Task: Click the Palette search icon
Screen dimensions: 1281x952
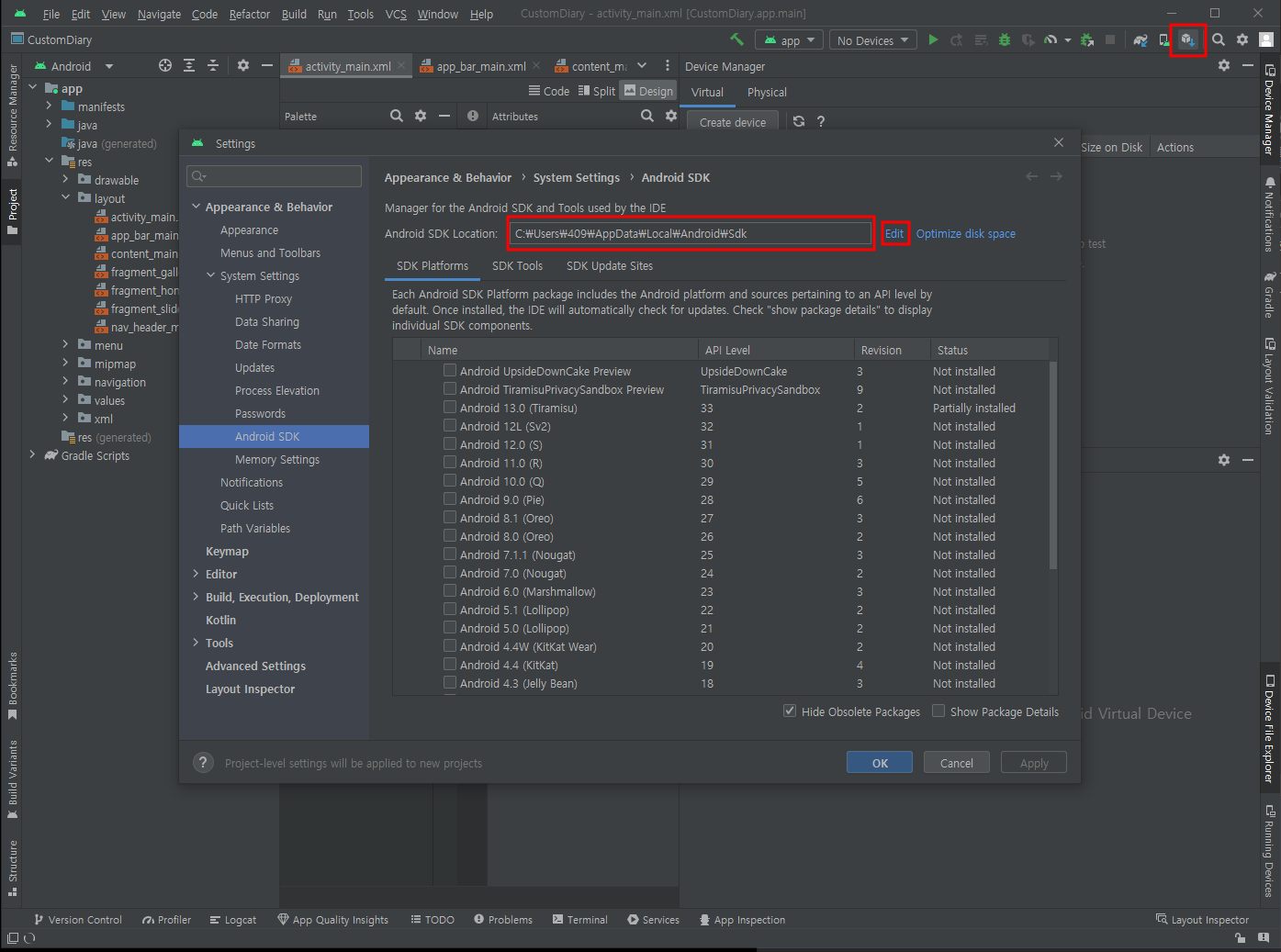Action: [x=397, y=116]
